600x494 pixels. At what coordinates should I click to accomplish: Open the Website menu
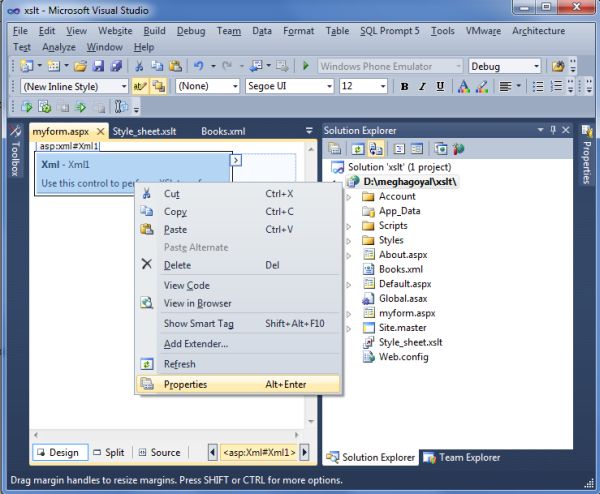pyautogui.click(x=115, y=31)
